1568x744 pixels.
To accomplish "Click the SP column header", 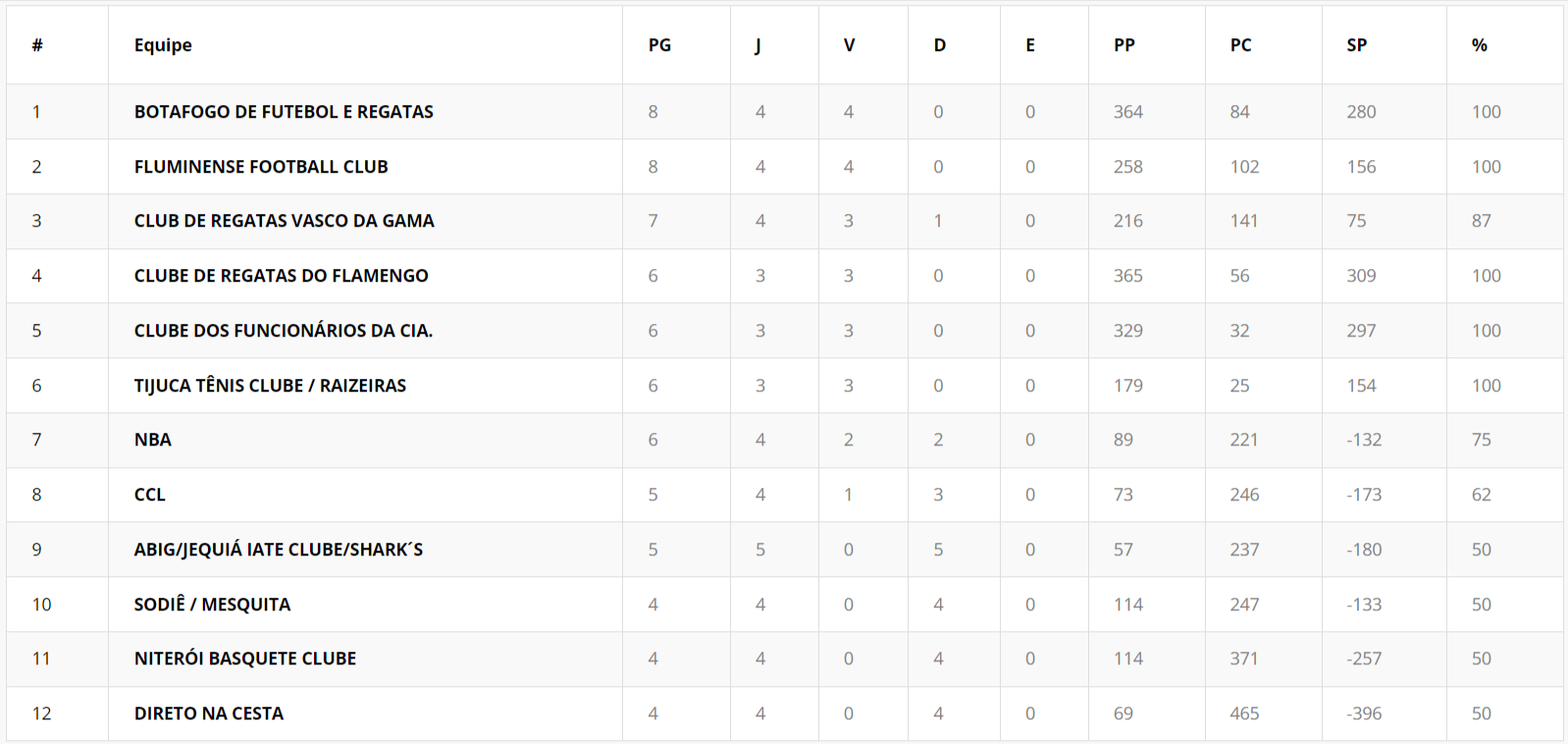I will click(1357, 45).
